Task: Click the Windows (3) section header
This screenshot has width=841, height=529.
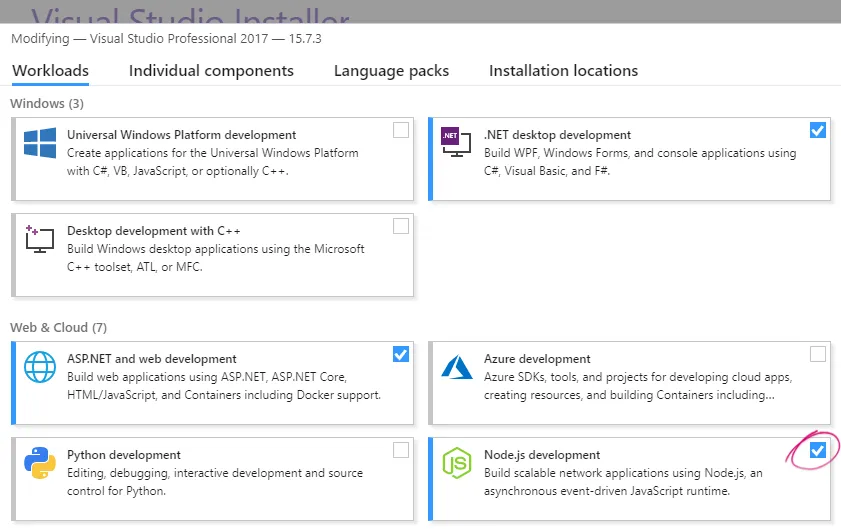Action: click(47, 103)
